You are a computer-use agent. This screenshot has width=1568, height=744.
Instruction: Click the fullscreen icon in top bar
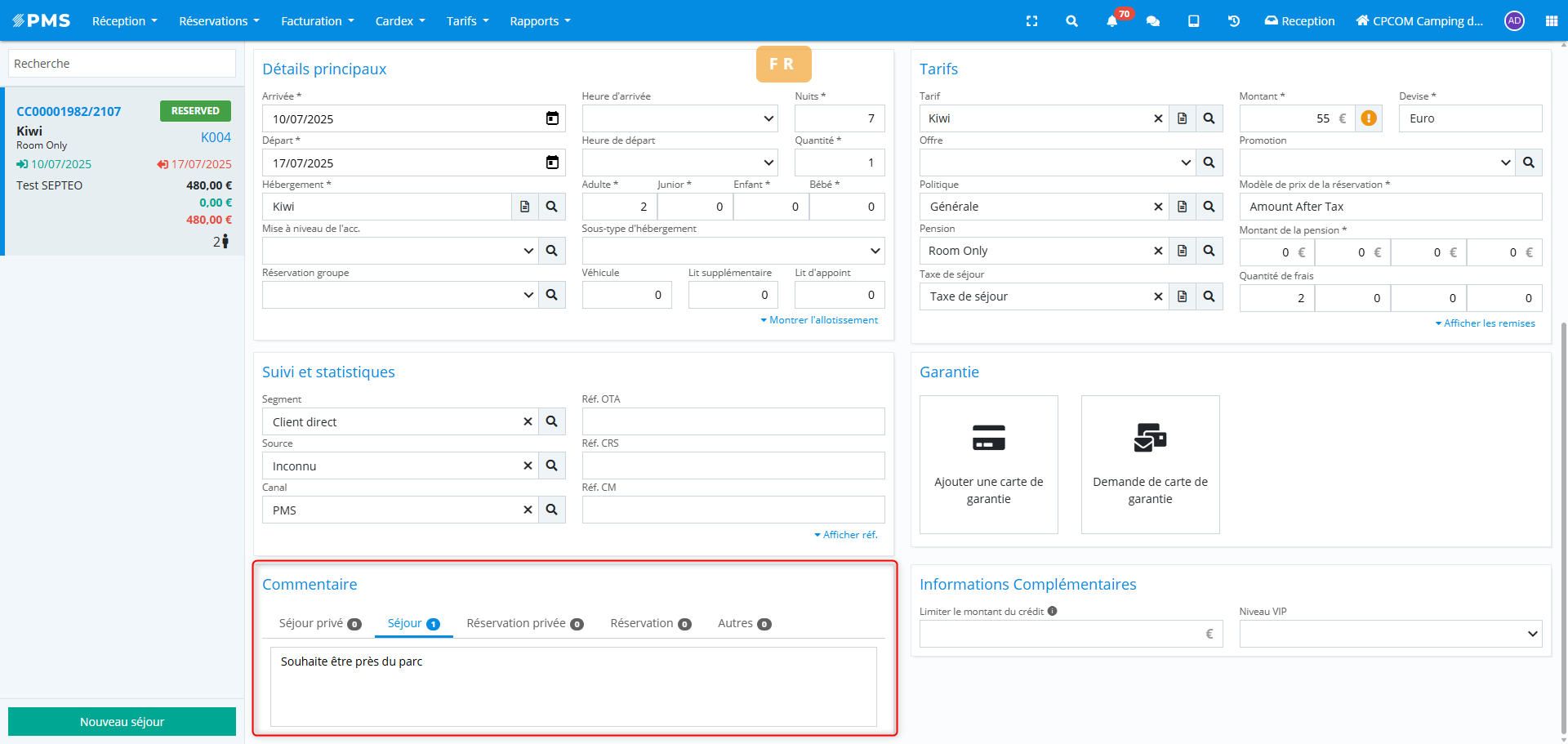(1031, 21)
